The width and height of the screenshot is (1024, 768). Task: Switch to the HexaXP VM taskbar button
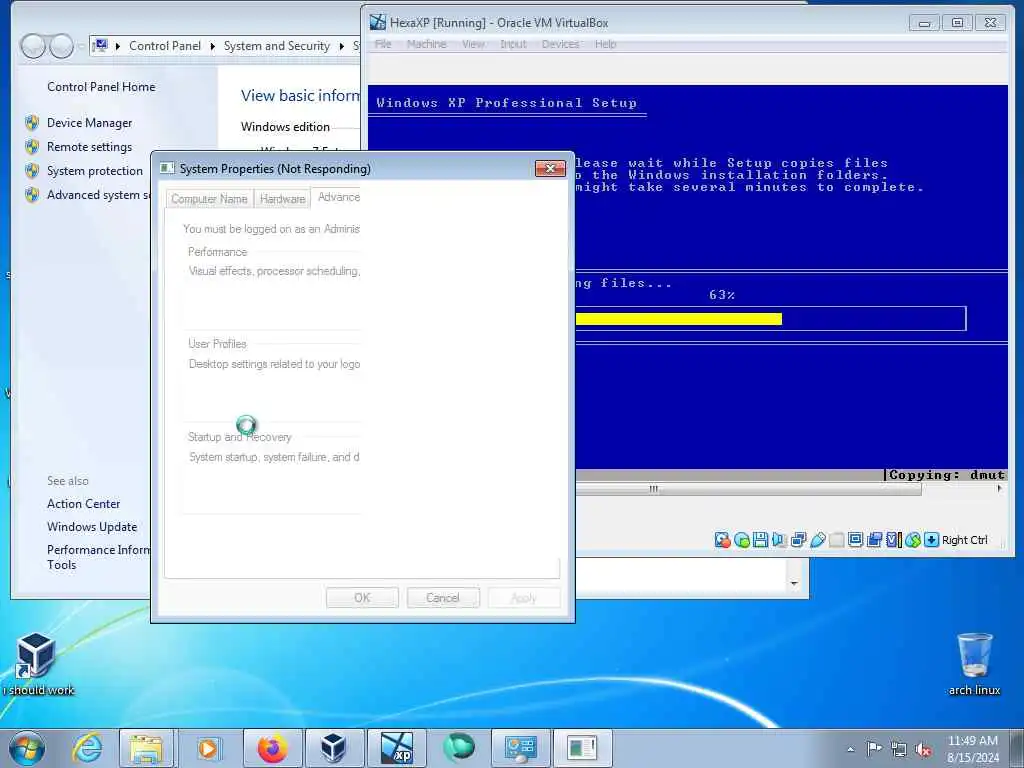tap(397, 748)
